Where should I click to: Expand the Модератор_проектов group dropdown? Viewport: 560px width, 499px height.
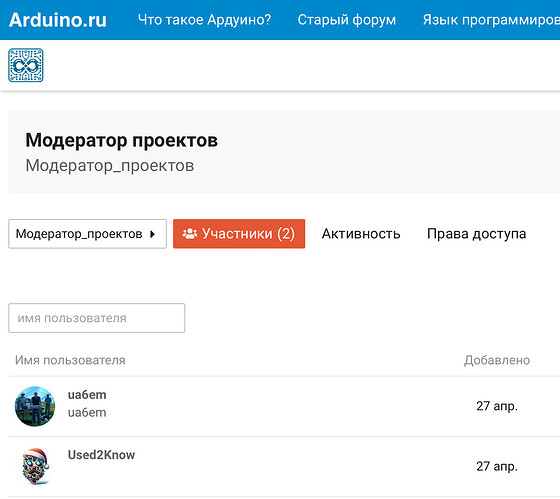88,234
